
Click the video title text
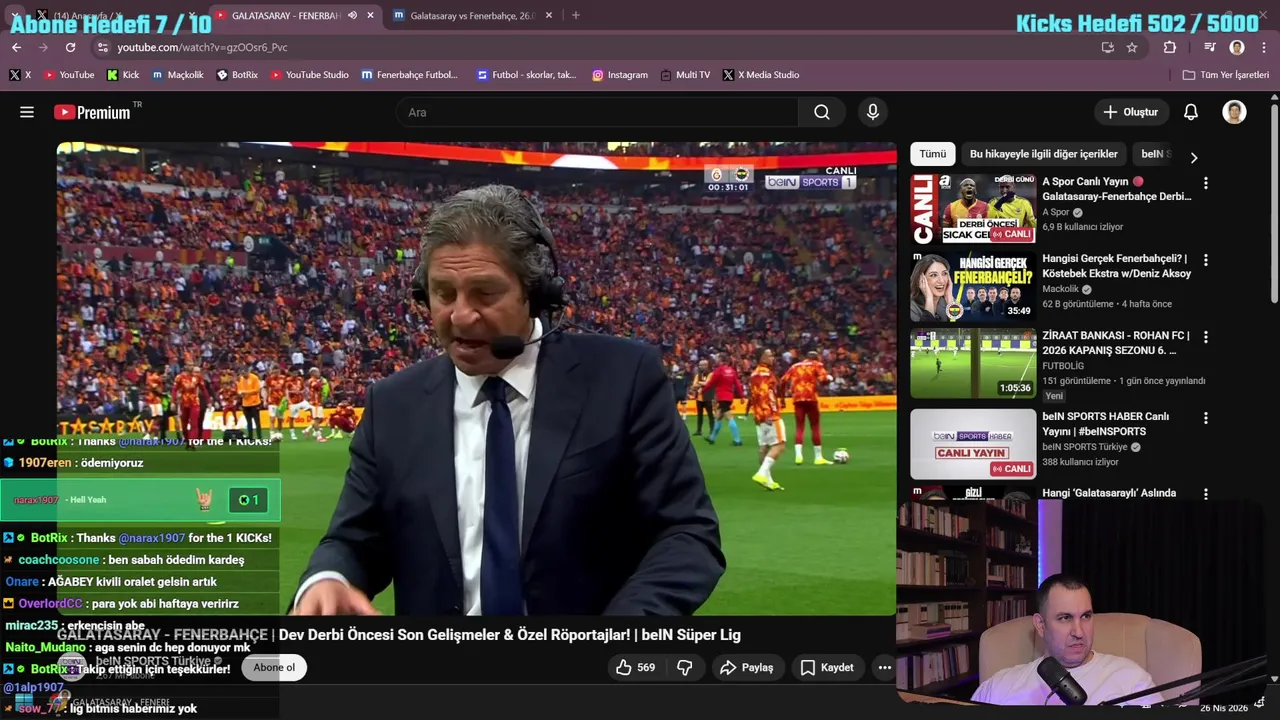[x=398, y=635]
